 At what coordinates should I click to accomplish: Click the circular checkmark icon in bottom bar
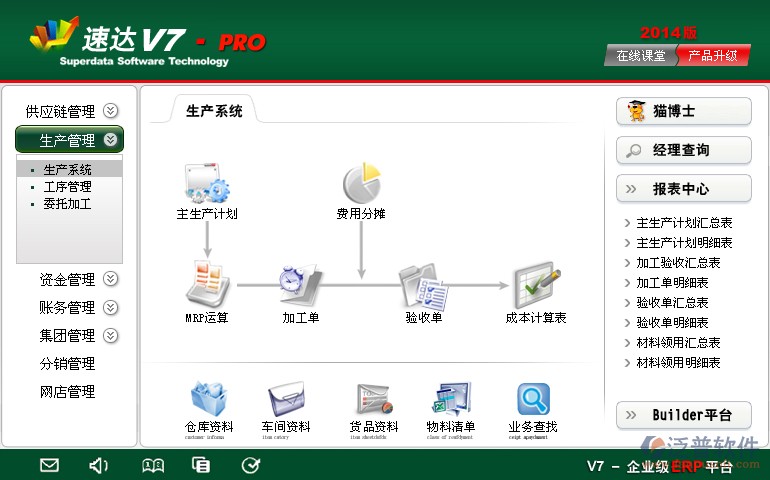coord(251,465)
